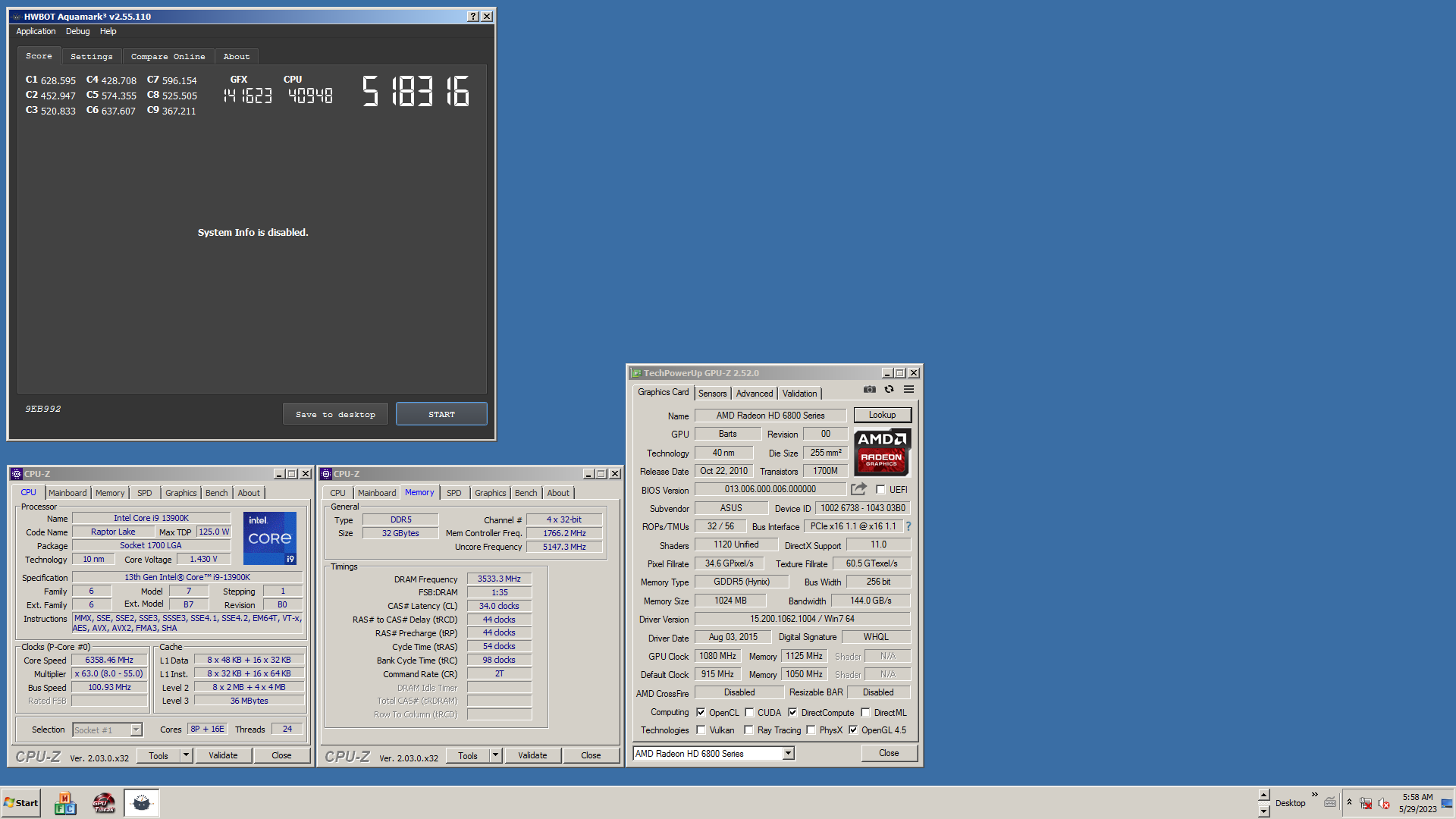Open the Debug menu in Aquamark

coord(77,31)
